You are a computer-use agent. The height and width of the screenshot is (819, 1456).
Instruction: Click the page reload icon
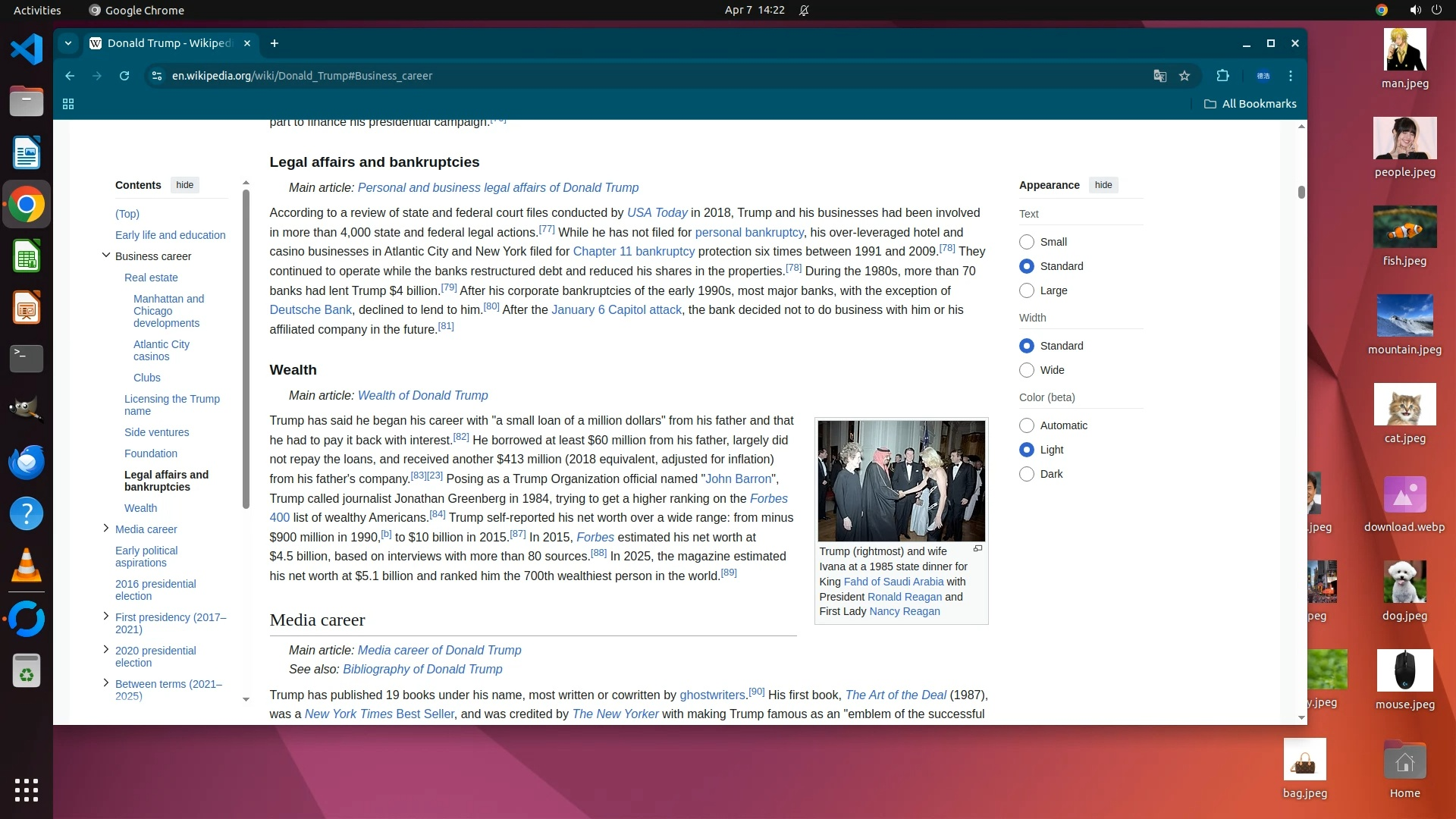(x=124, y=76)
